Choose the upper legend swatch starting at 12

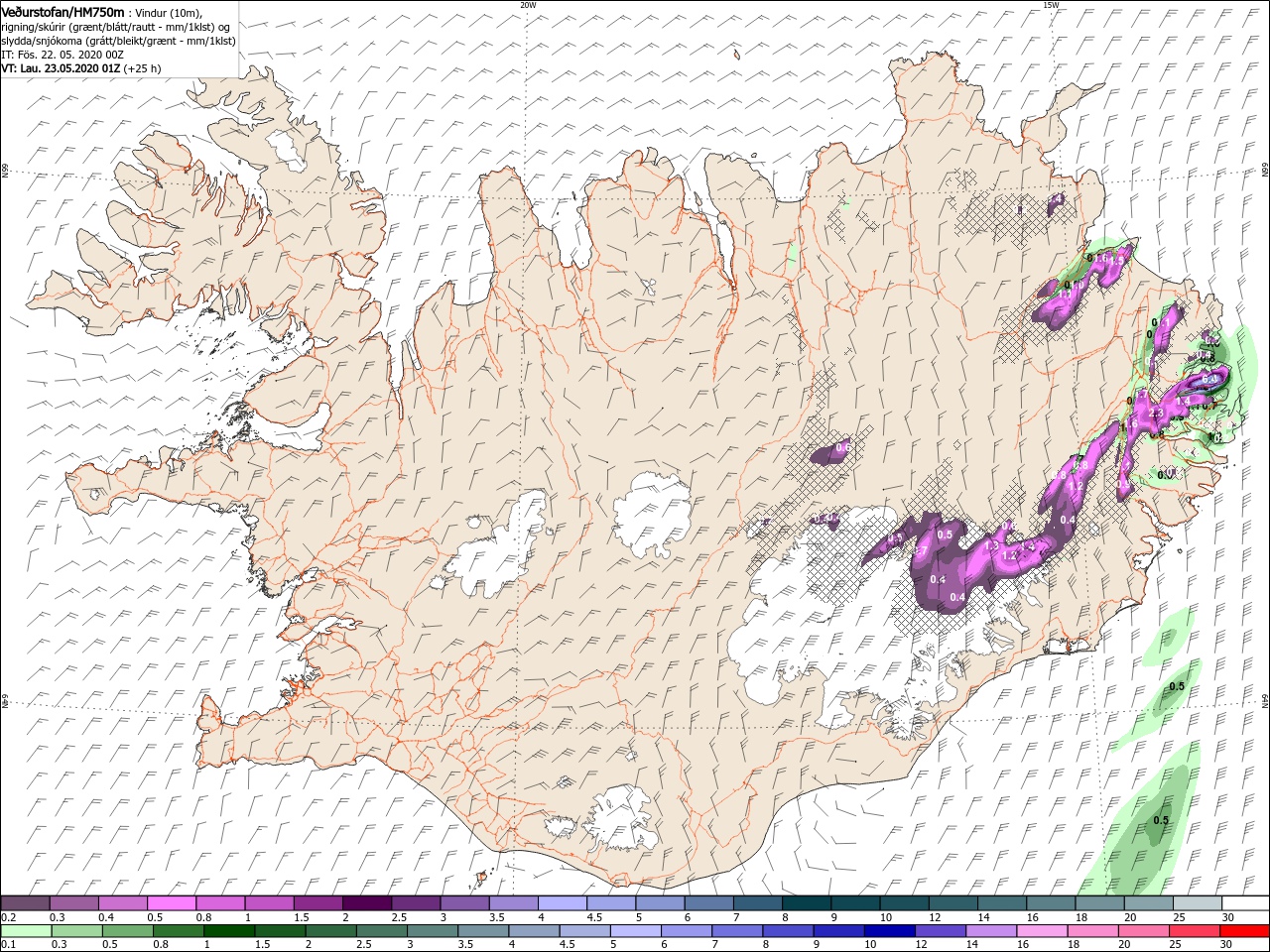click(952, 903)
